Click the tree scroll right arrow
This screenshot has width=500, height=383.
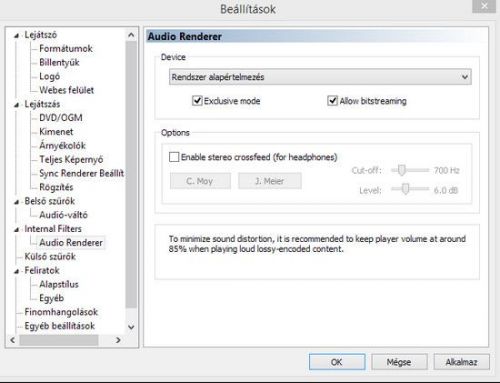coord(118,340)
